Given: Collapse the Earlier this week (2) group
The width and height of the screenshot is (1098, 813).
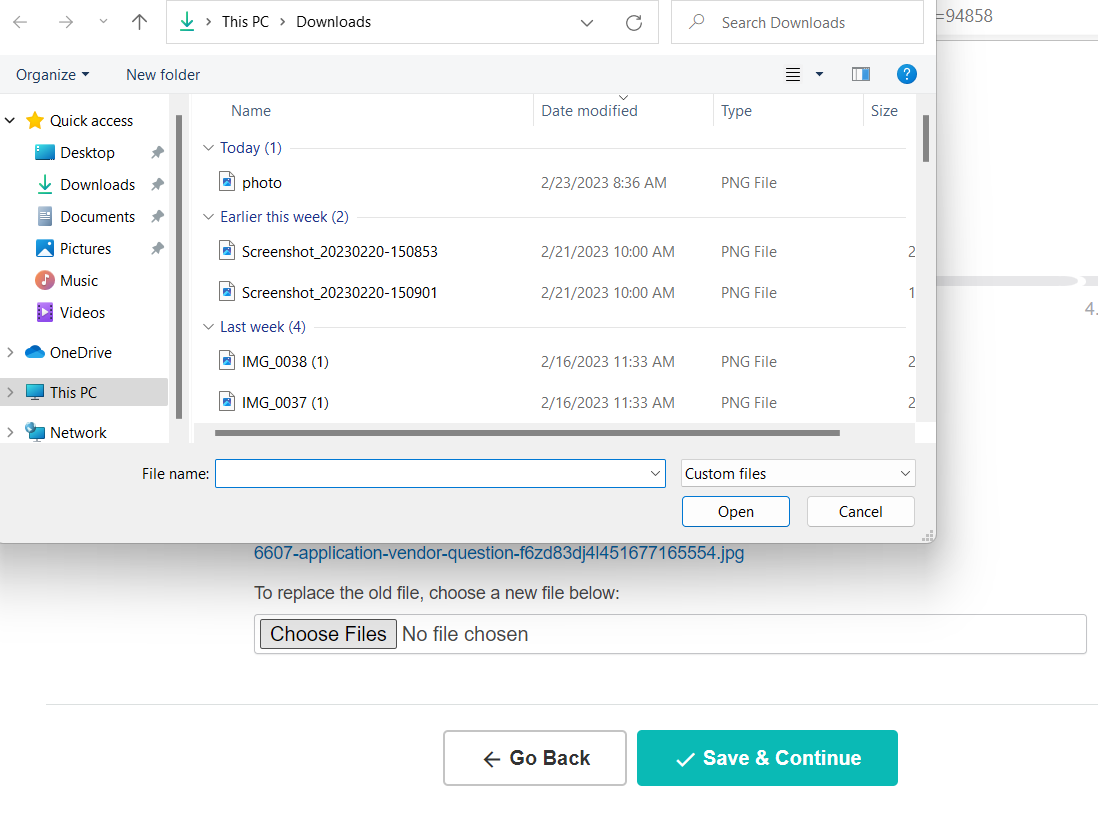Looking at the screenshot, I should pyautogui.click(x=208, y=217).
